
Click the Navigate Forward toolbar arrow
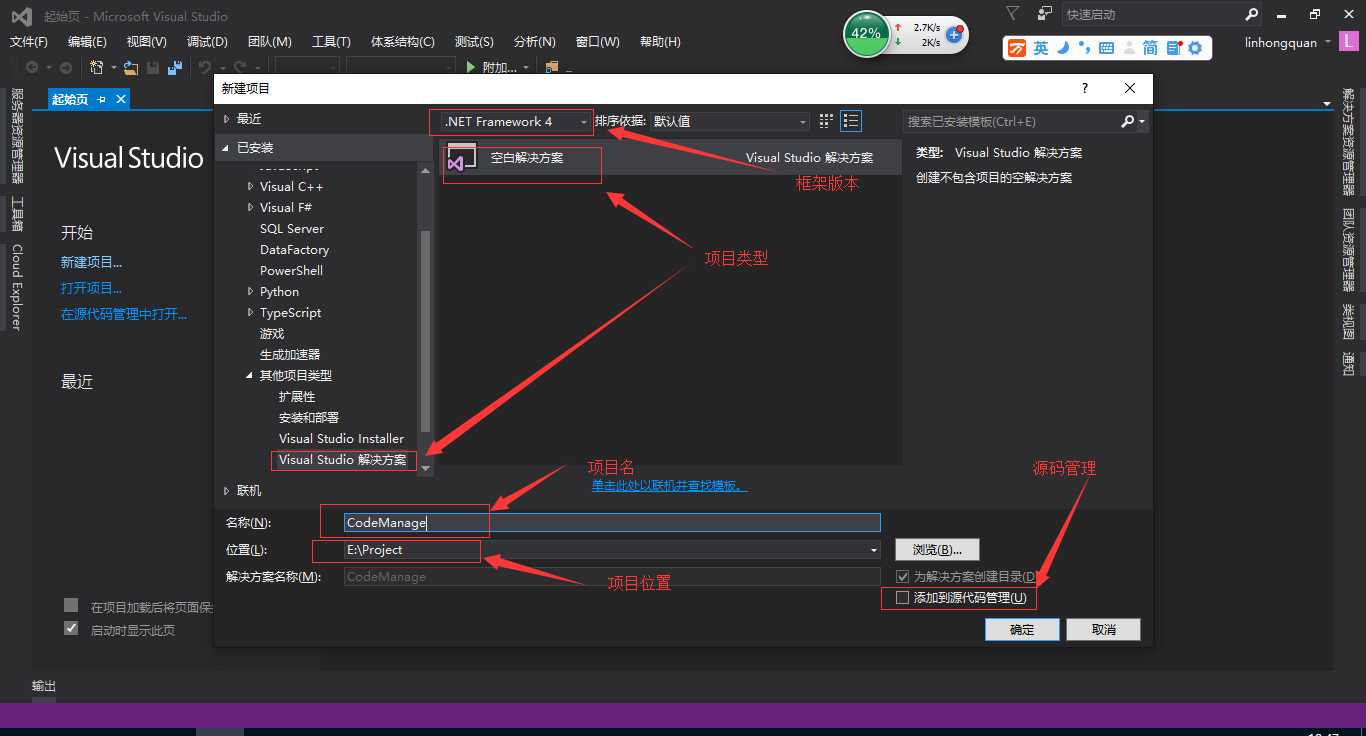click(x=66, y=67)
